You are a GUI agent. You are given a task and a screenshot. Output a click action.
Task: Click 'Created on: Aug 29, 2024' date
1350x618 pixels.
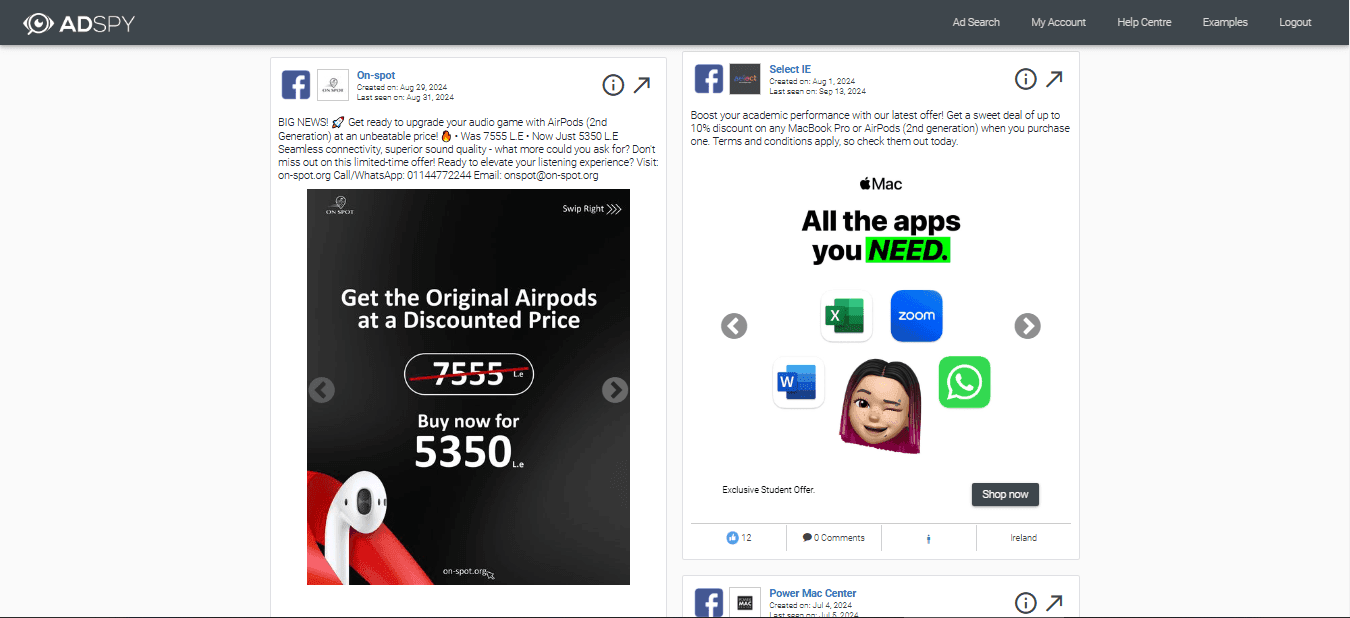point(401,87)
